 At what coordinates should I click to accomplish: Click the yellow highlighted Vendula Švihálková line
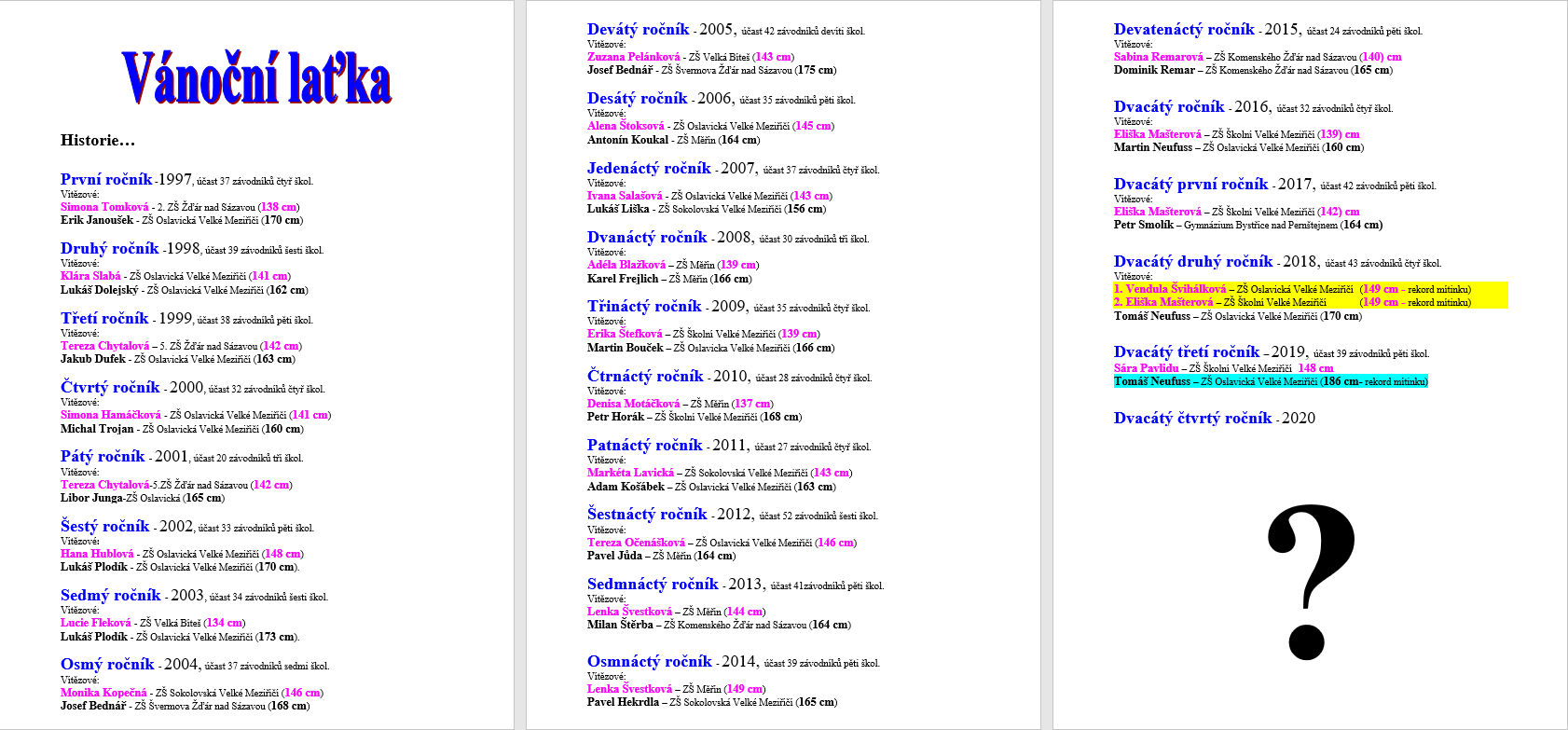pos(1291,289)
